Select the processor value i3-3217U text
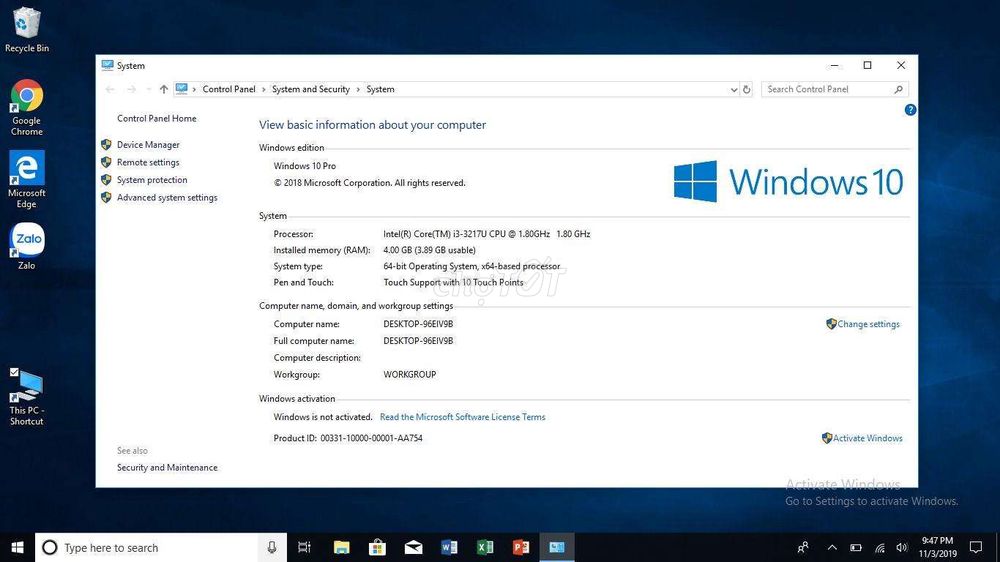The width and height of the screenshot is (1000, 562). coord(487,234)
